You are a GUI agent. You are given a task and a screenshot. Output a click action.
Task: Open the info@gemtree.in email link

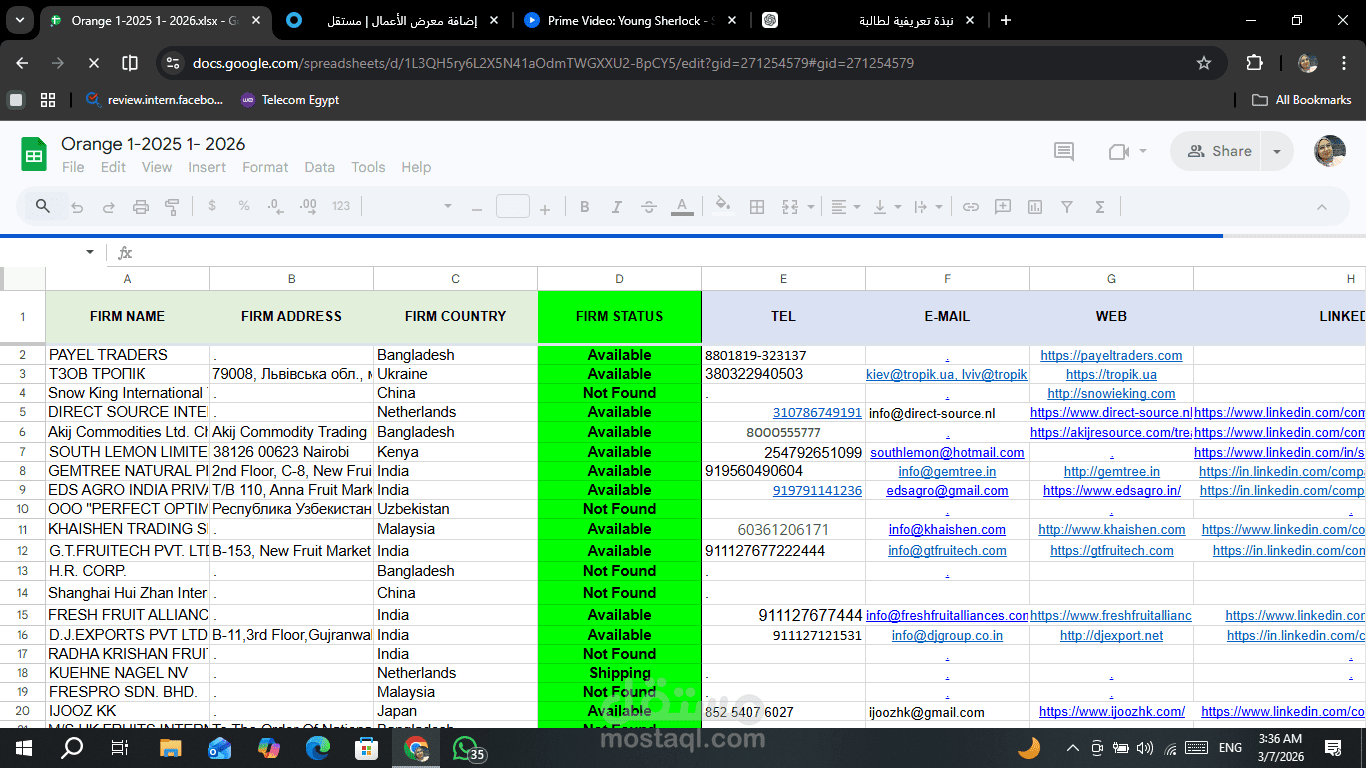947,471
